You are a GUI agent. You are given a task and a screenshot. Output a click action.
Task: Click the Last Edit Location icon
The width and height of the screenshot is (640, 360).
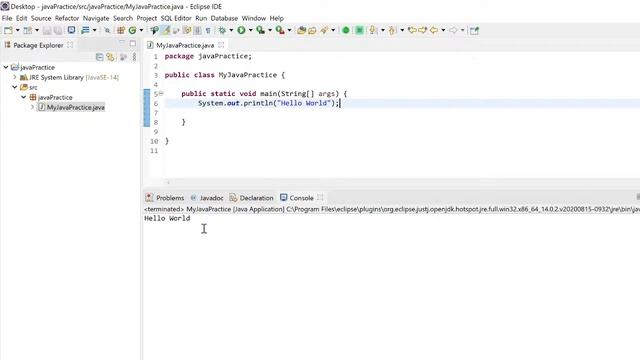(412, 30)
